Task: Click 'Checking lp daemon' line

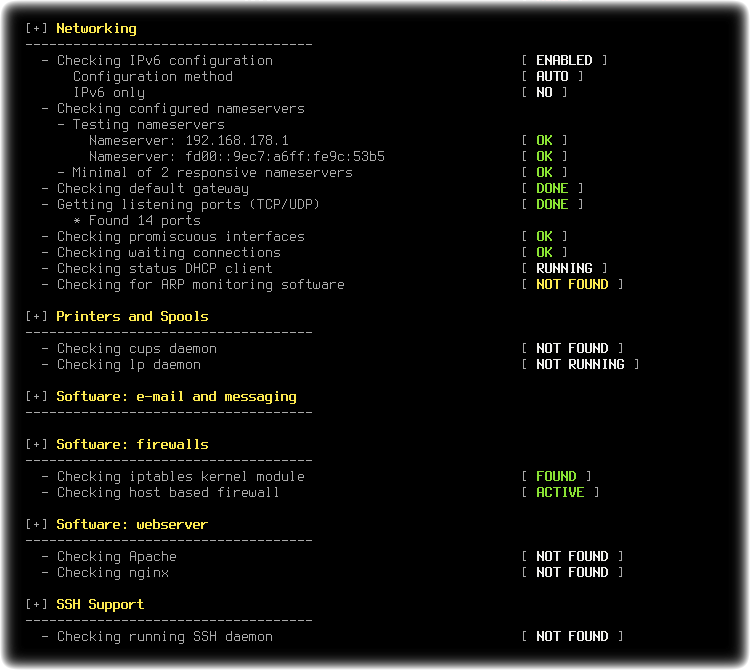Action: click(x=129, y=365)
